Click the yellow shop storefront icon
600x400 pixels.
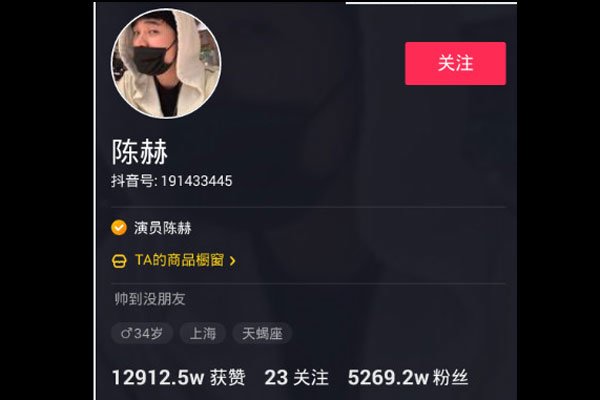coord(119,261)
